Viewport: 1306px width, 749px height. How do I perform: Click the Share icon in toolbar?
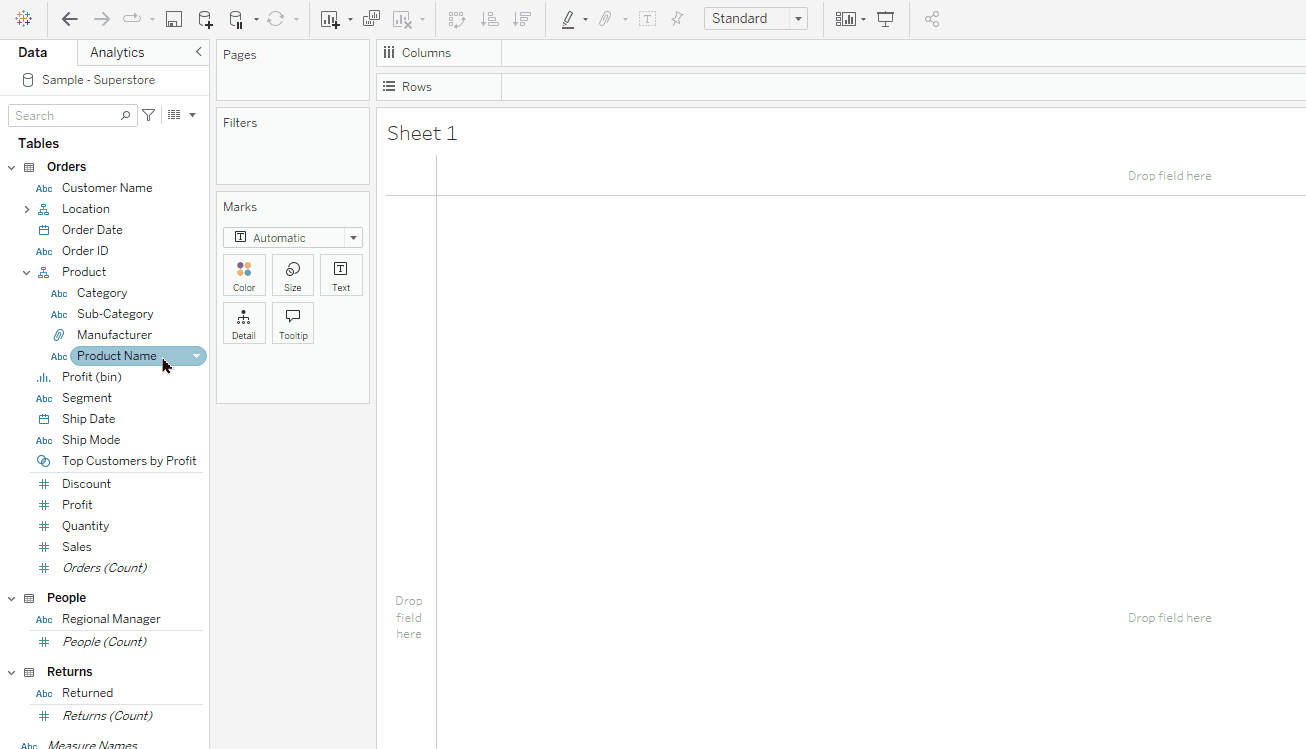[x=932, y=19]
